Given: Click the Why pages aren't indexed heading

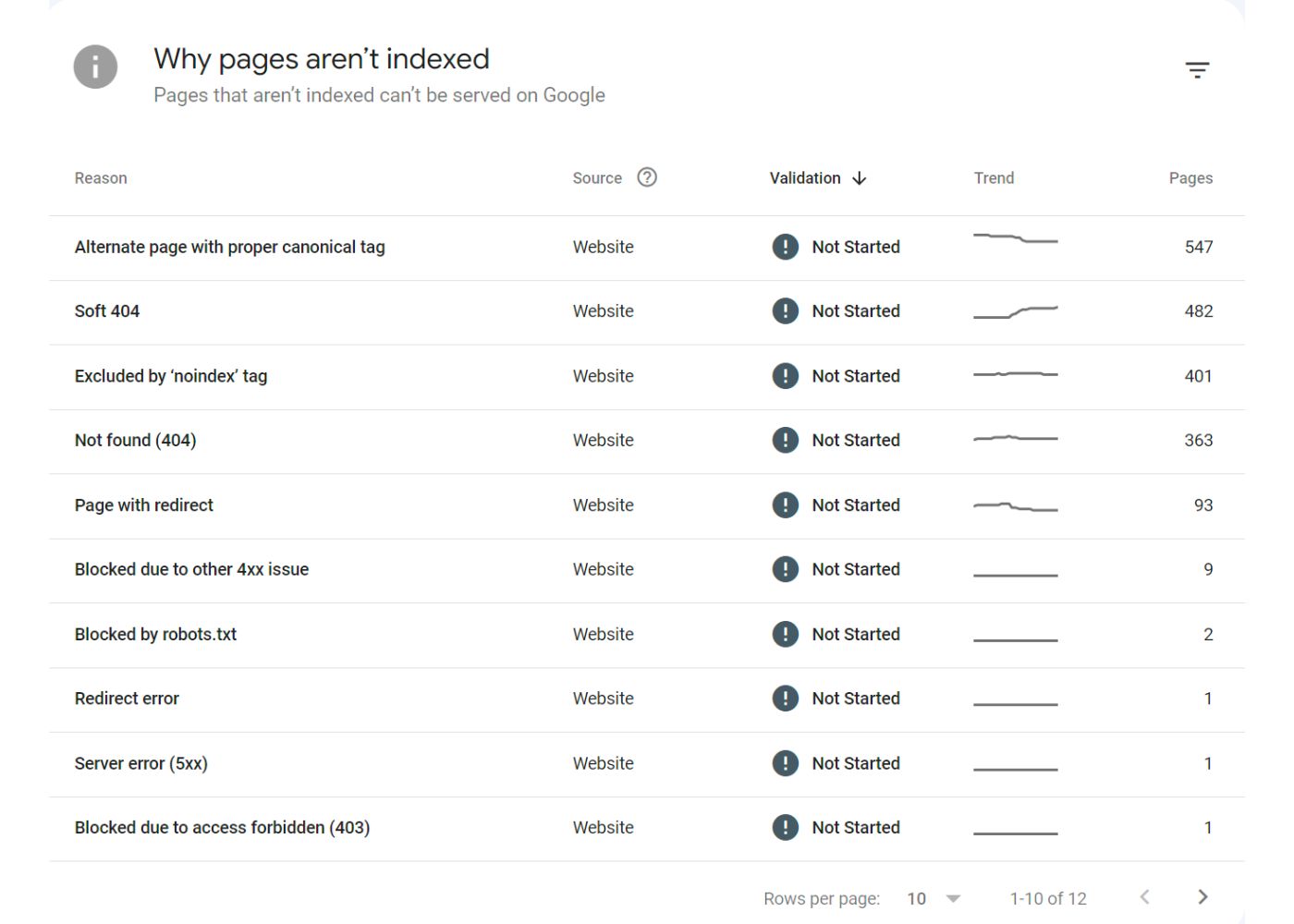Looking at the screenshot, I should (322, 59).
